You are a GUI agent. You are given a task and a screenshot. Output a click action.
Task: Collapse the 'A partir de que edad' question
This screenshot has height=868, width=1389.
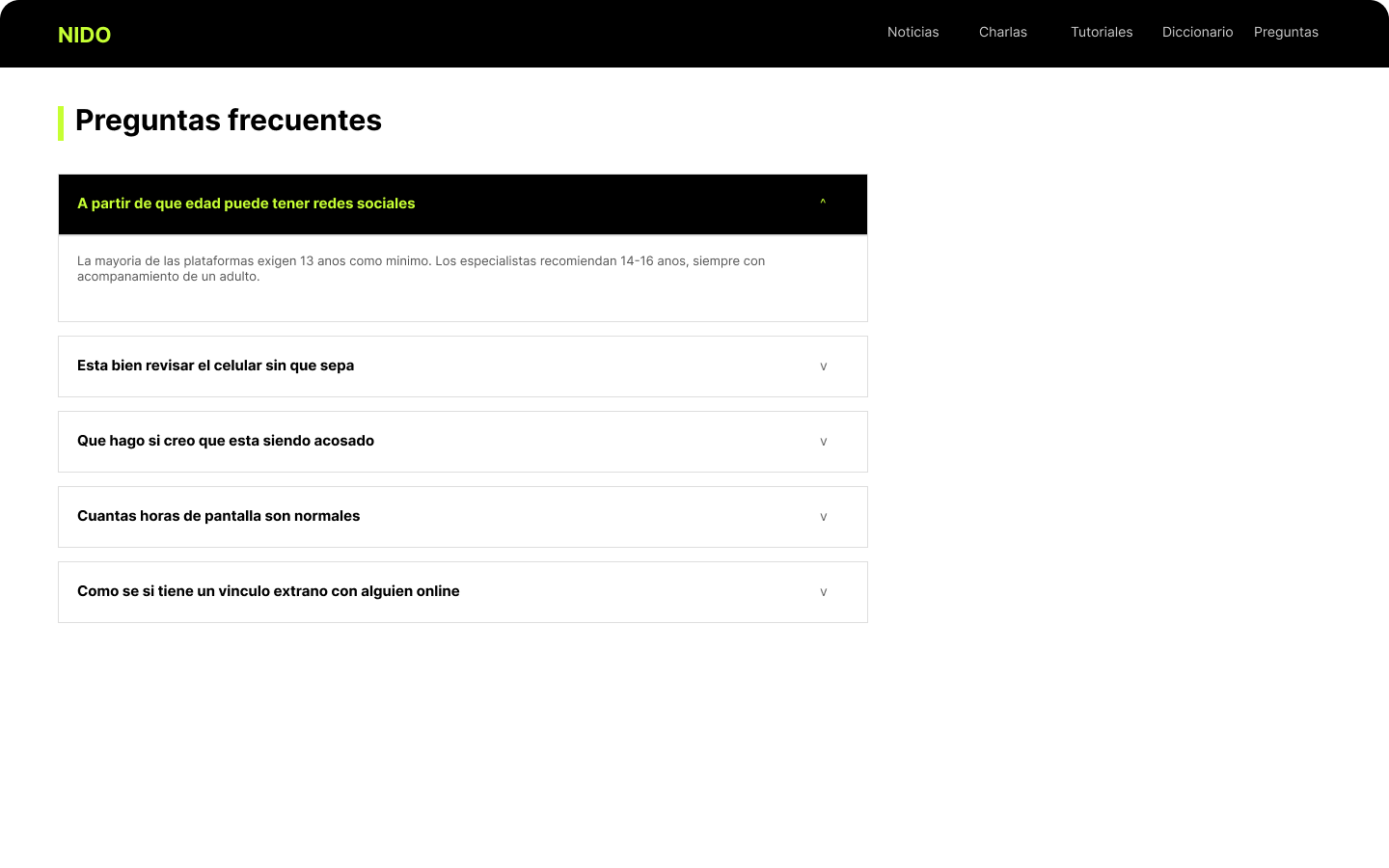click(463, 204)
